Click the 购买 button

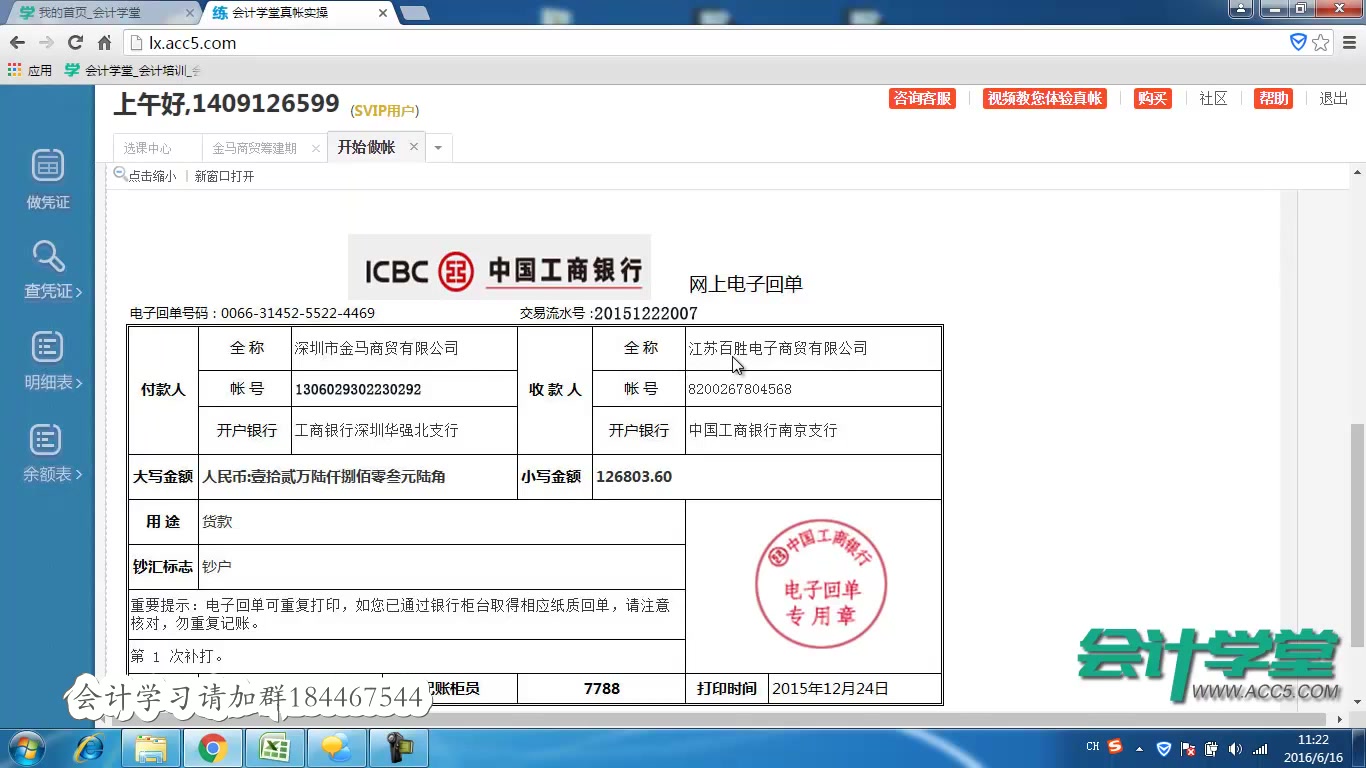(1152, 98)
